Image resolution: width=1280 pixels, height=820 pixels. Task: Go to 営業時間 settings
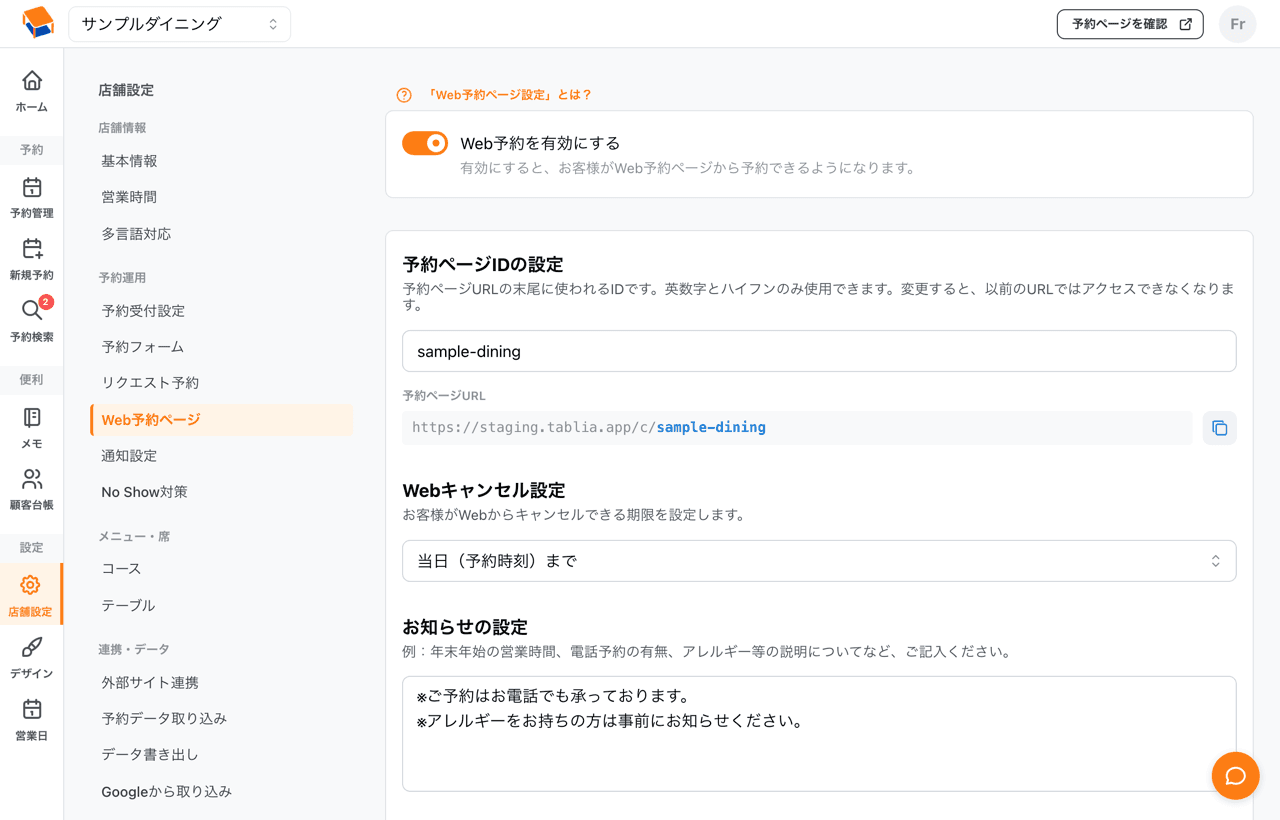(129, 197)
